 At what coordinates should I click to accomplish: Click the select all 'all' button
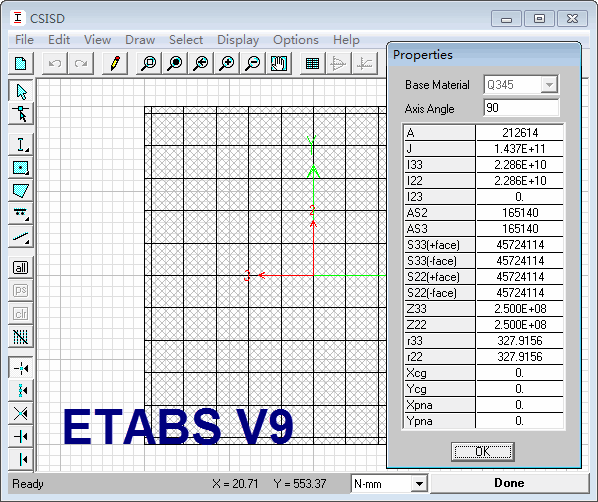pos(21,267)
